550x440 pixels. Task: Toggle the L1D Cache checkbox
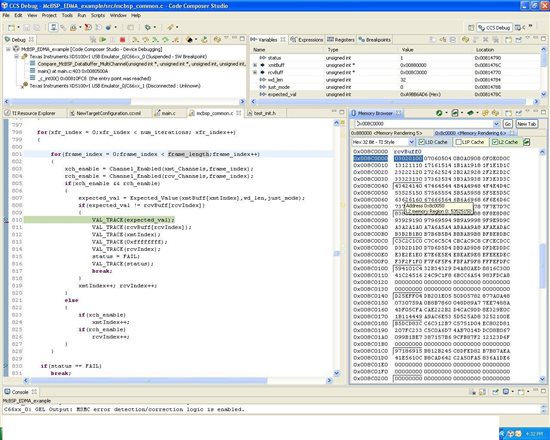coord(421,142)
